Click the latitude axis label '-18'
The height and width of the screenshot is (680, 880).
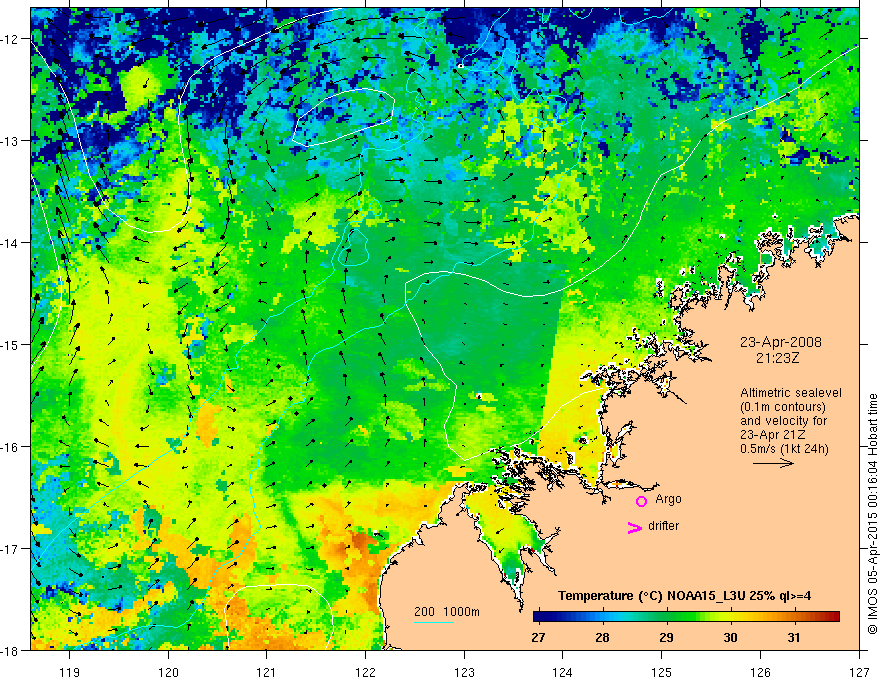pyautogui.click(x=11, y=651)
